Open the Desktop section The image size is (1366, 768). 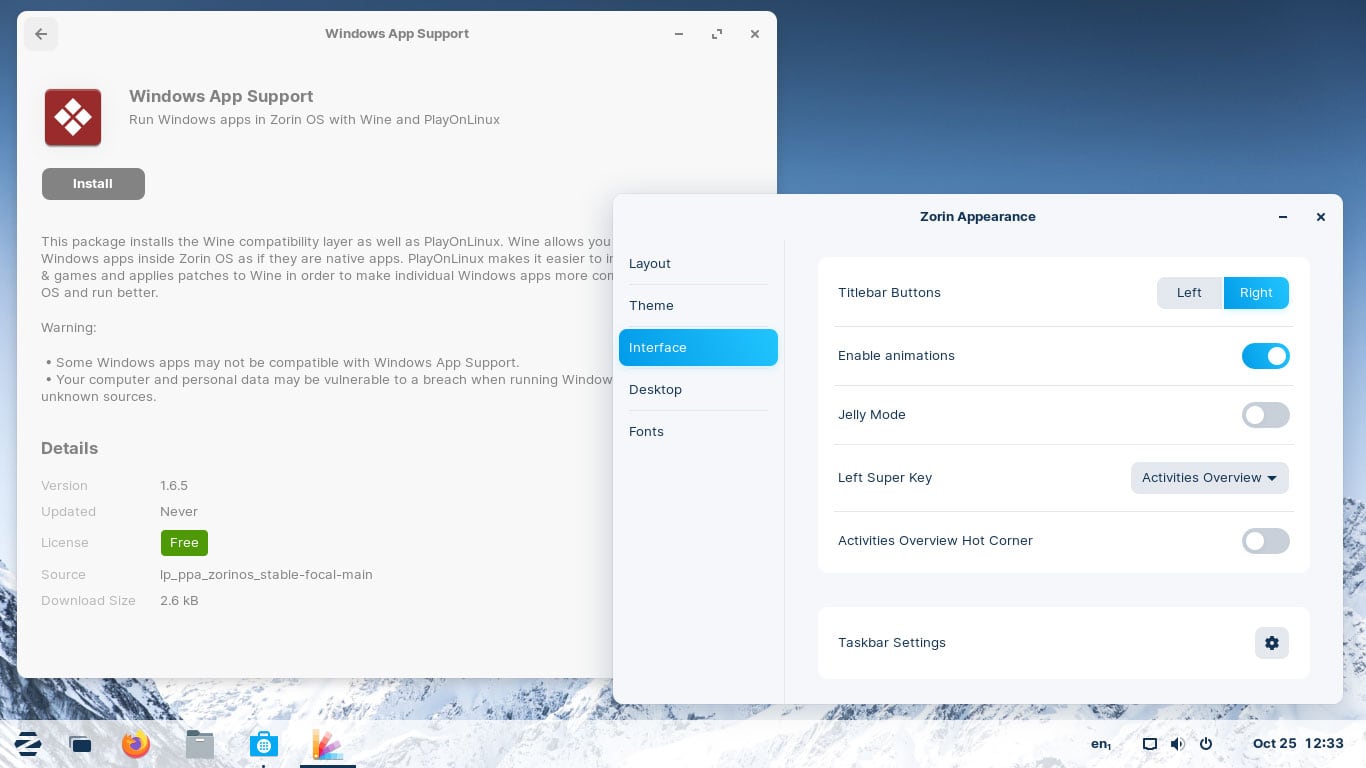[x=698, y=390]
